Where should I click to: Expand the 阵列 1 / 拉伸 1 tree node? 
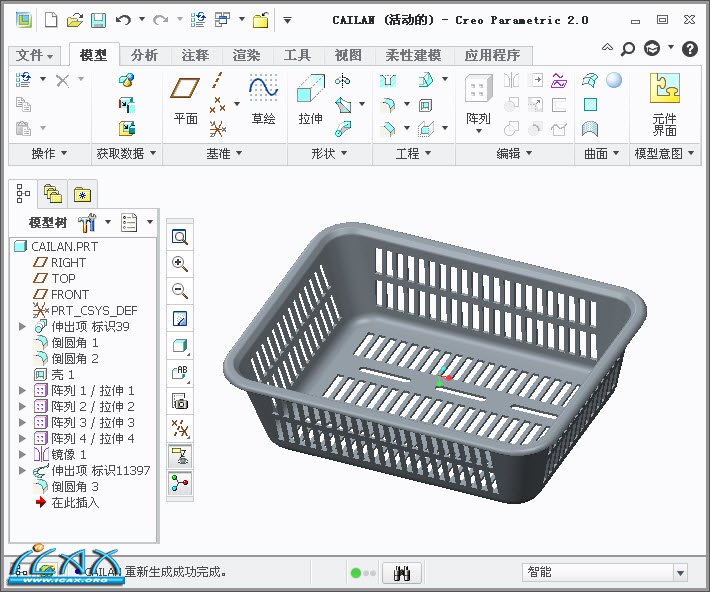pos(23,391)
